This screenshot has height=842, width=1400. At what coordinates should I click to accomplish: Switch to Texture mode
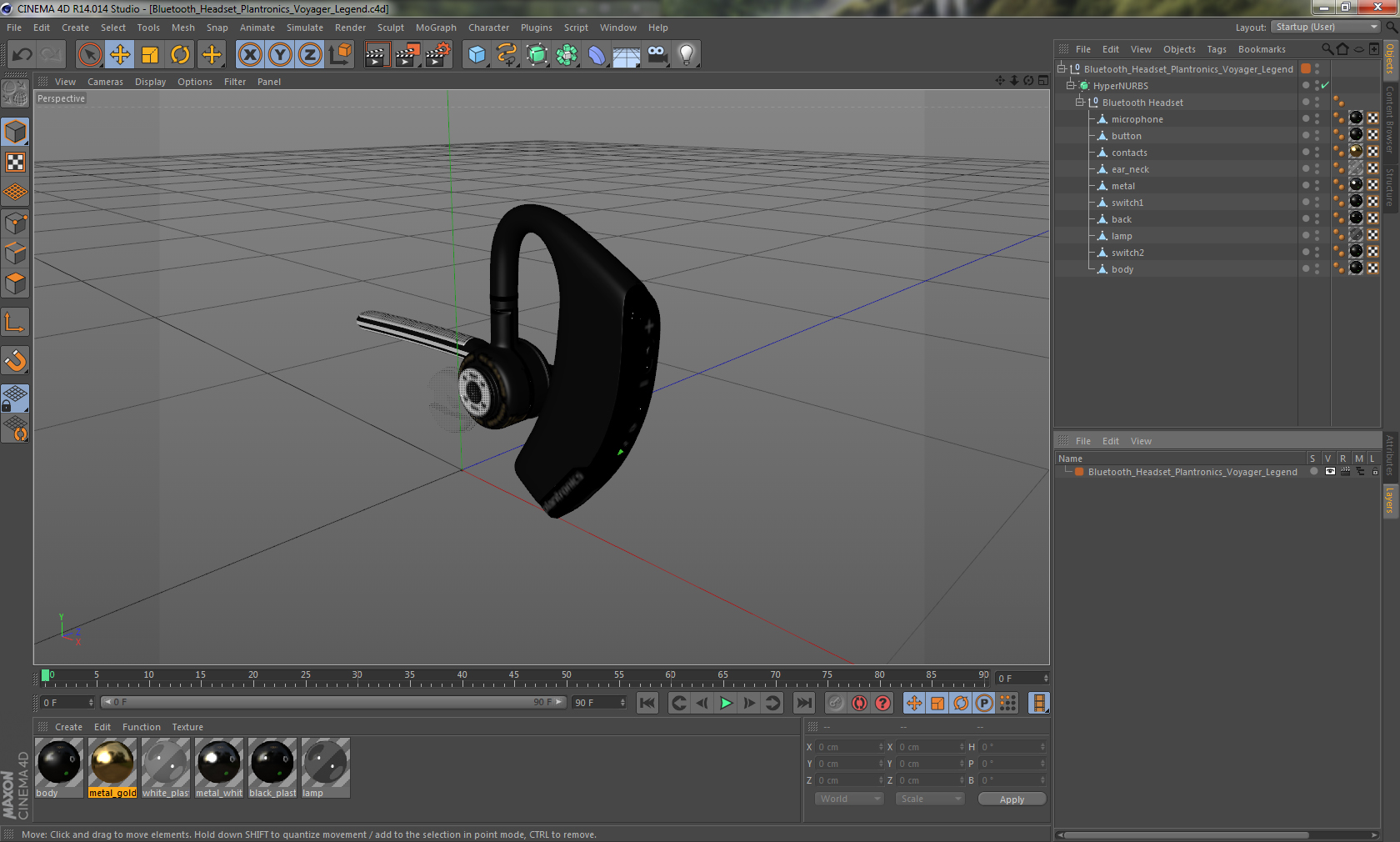pos(16,162)
